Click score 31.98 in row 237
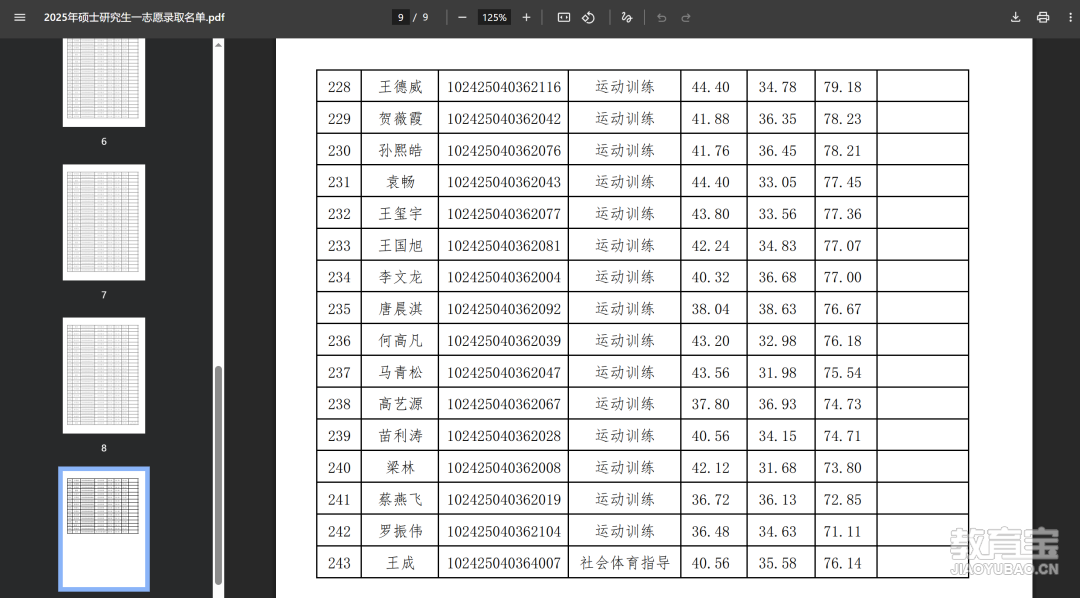 [777, 372]
